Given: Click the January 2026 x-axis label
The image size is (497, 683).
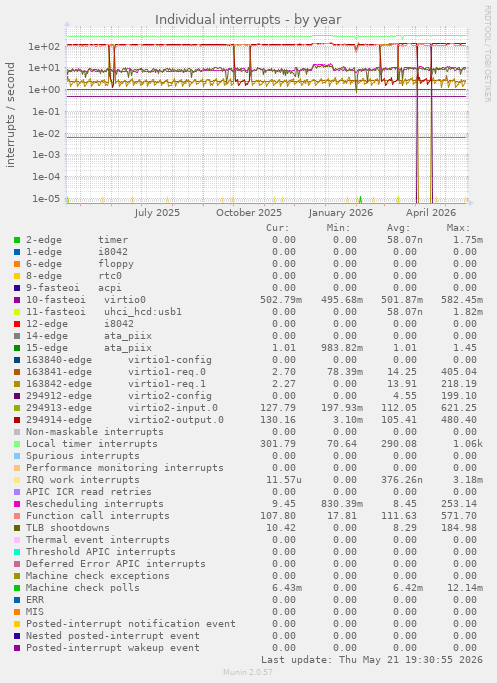Looking at the screenshot, I should pyautogui.click(x=341, y=213).
